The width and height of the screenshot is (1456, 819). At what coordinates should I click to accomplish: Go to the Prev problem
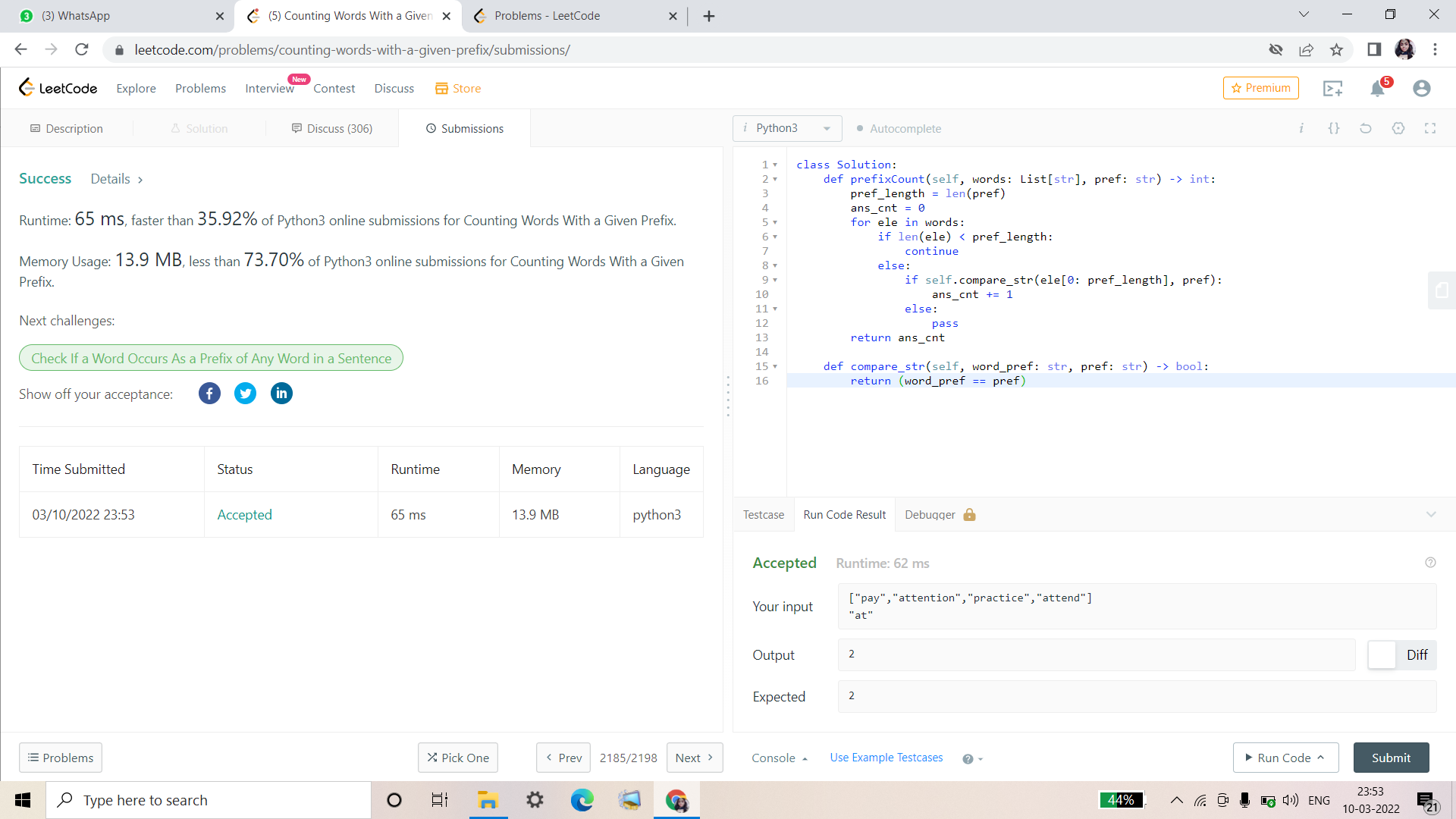click(564, 758)
